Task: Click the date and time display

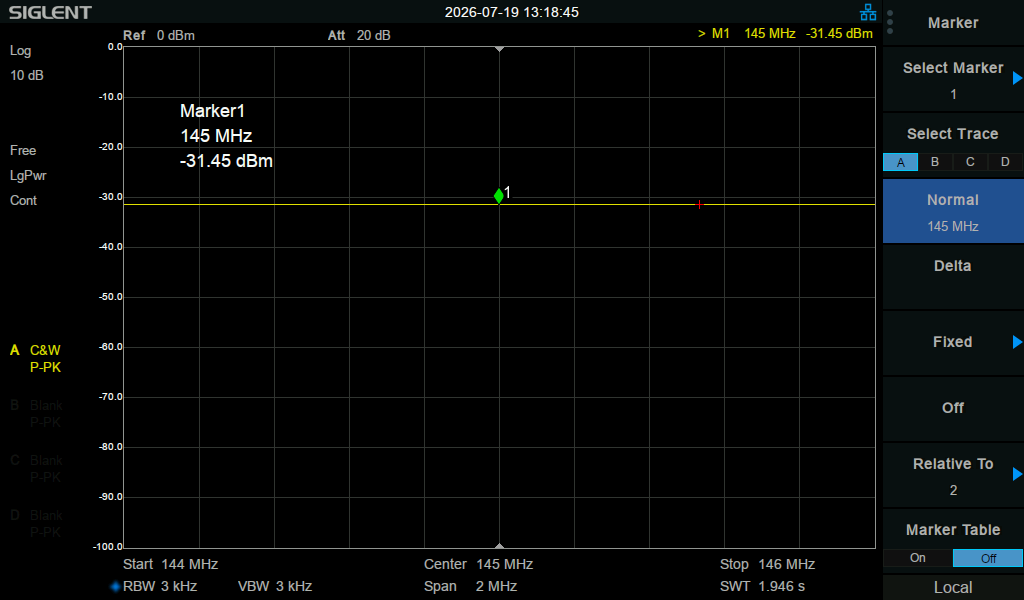Action: [x=511, y=12]
